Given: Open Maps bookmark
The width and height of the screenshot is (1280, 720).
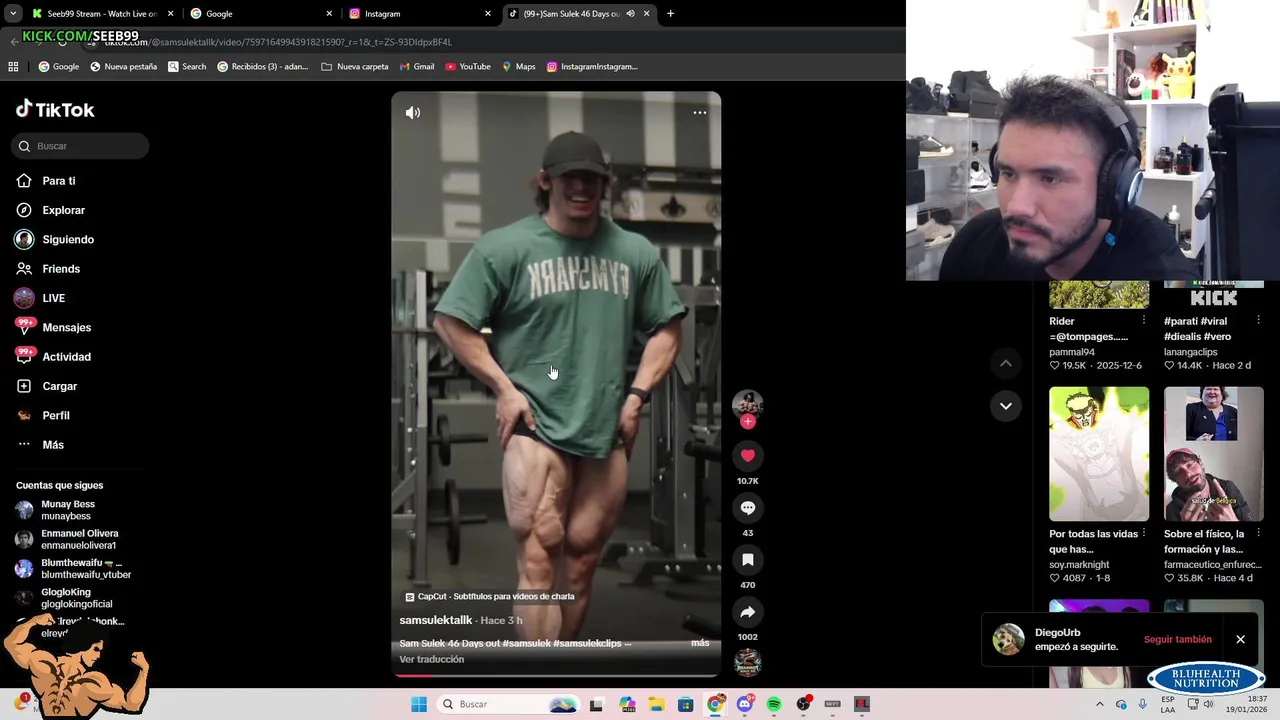Looking at the screenshot, I should pos(518,67).
